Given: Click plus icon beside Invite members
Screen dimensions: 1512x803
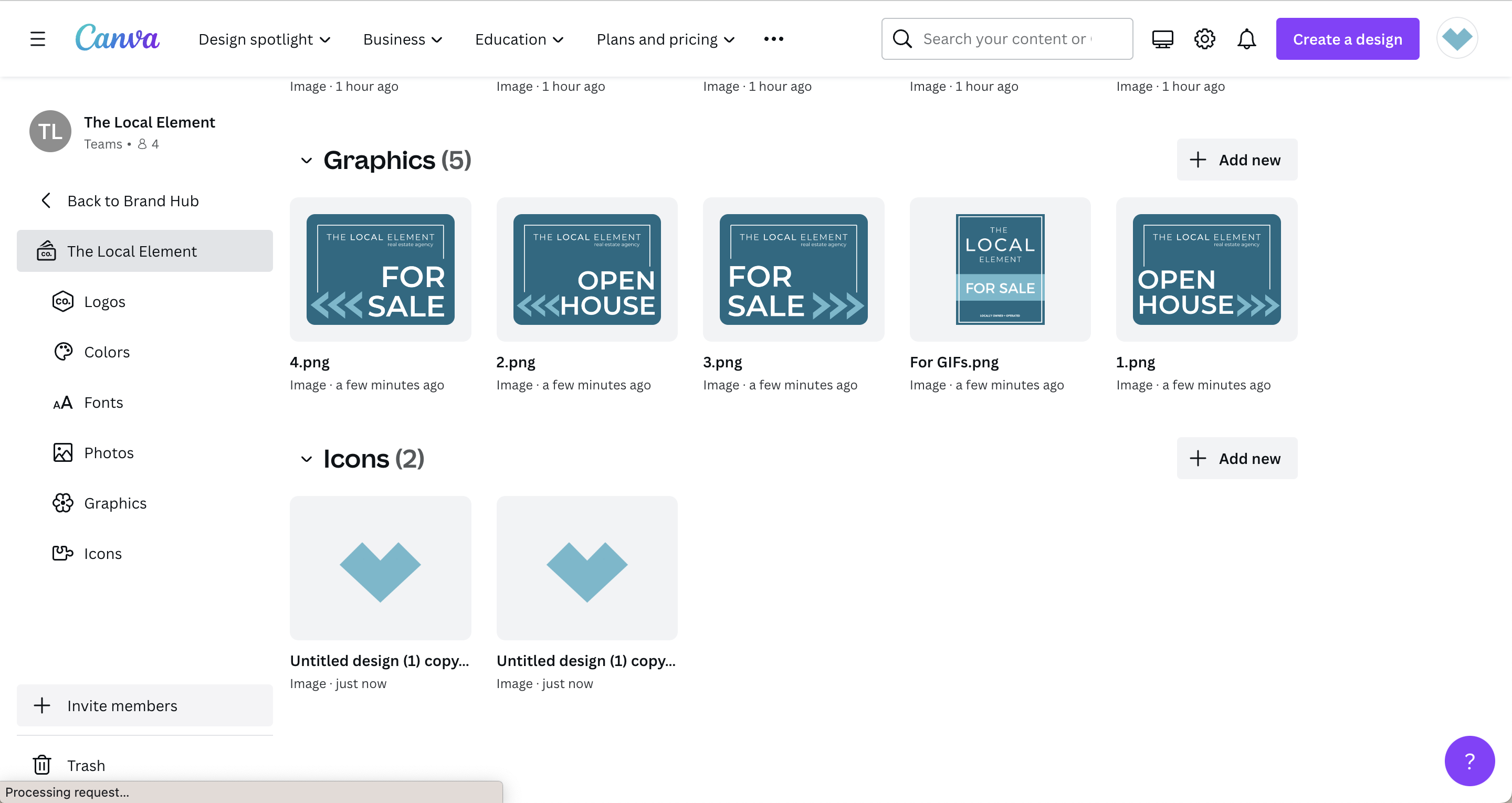Looking at the screenshot, I should pyautogui.click(x=41, y=705).
